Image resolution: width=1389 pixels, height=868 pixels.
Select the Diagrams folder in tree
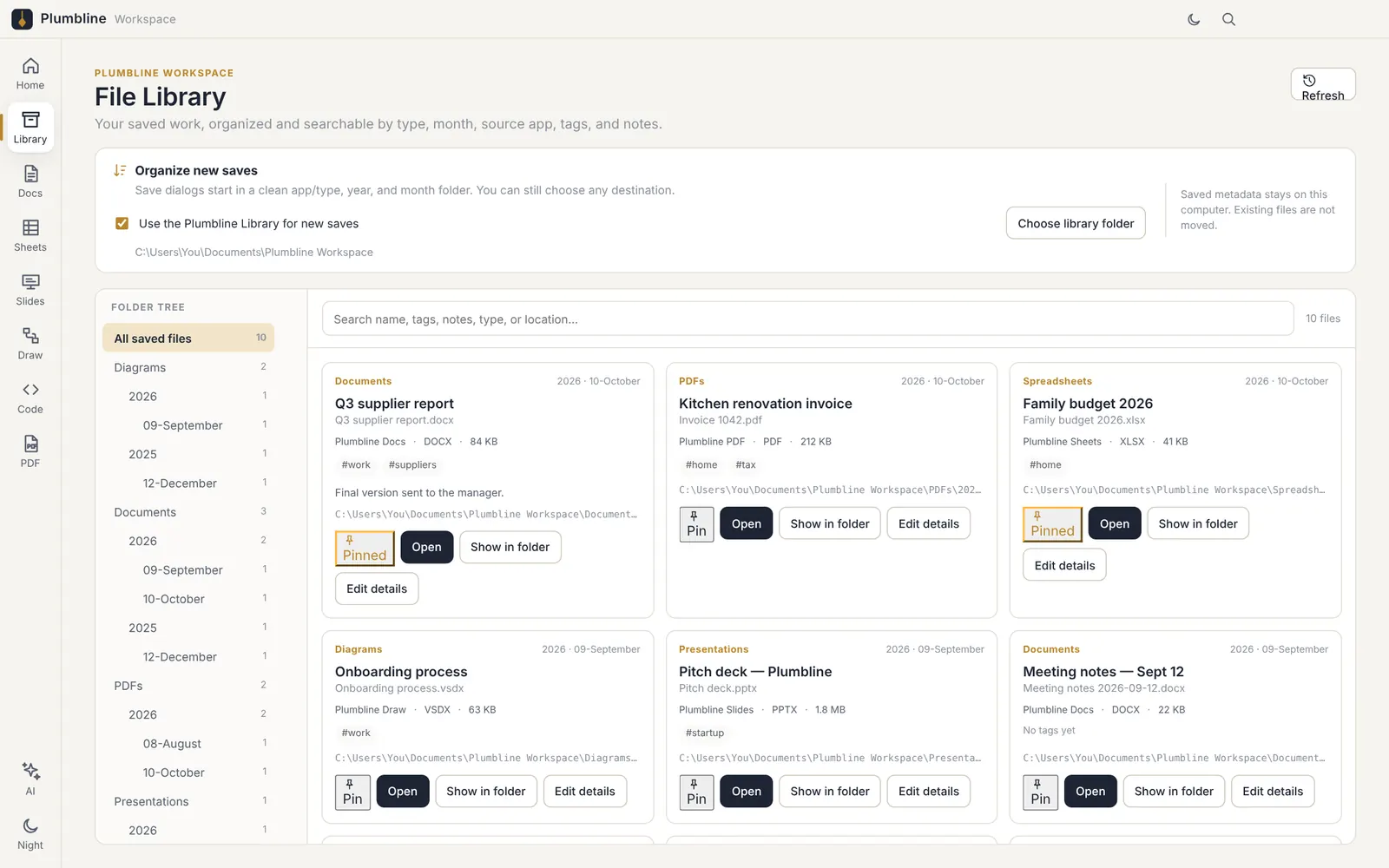pyautogui.click(x=188, y=367)
